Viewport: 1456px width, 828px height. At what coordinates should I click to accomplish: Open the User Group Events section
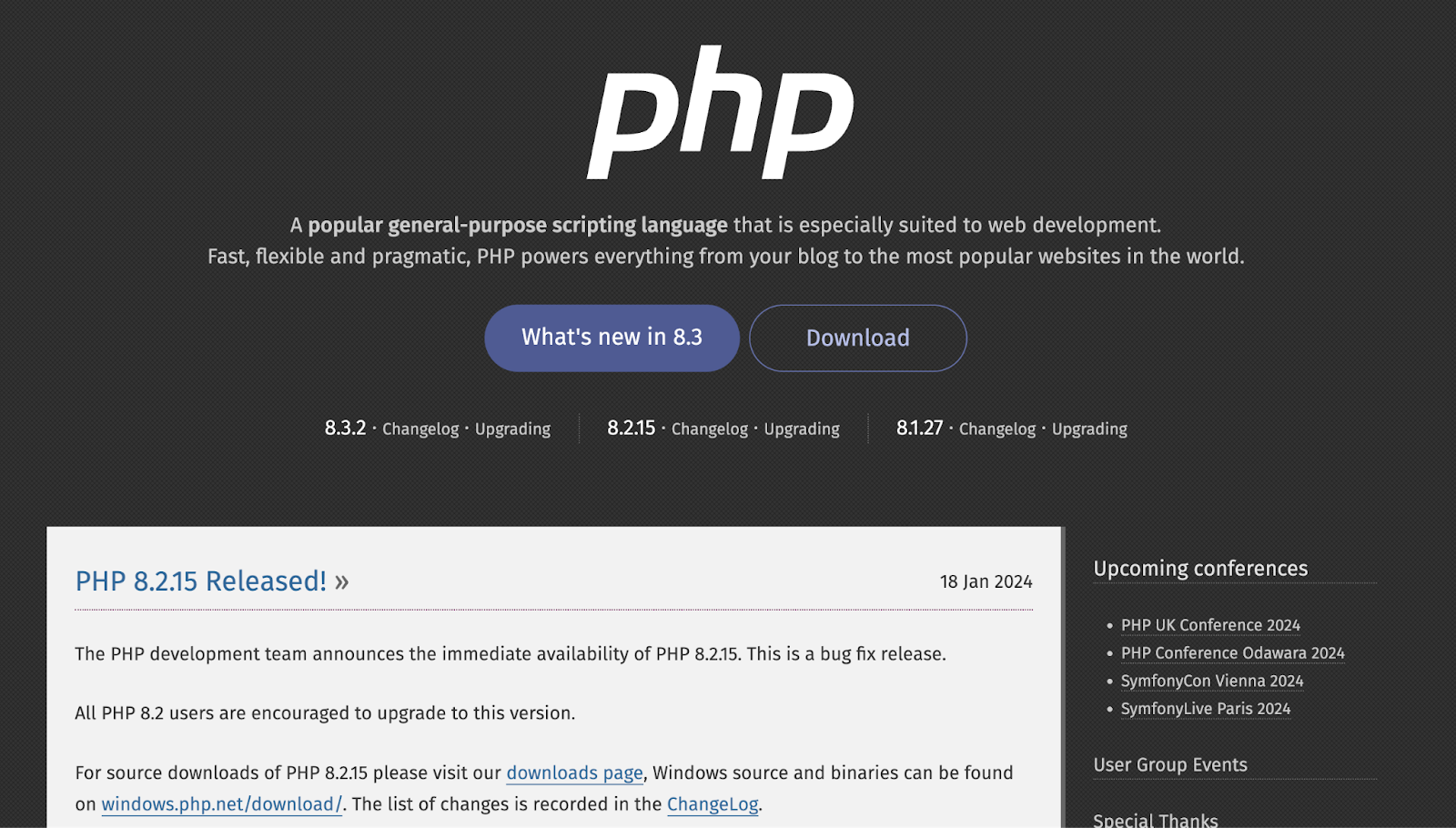click(1169, 765)
